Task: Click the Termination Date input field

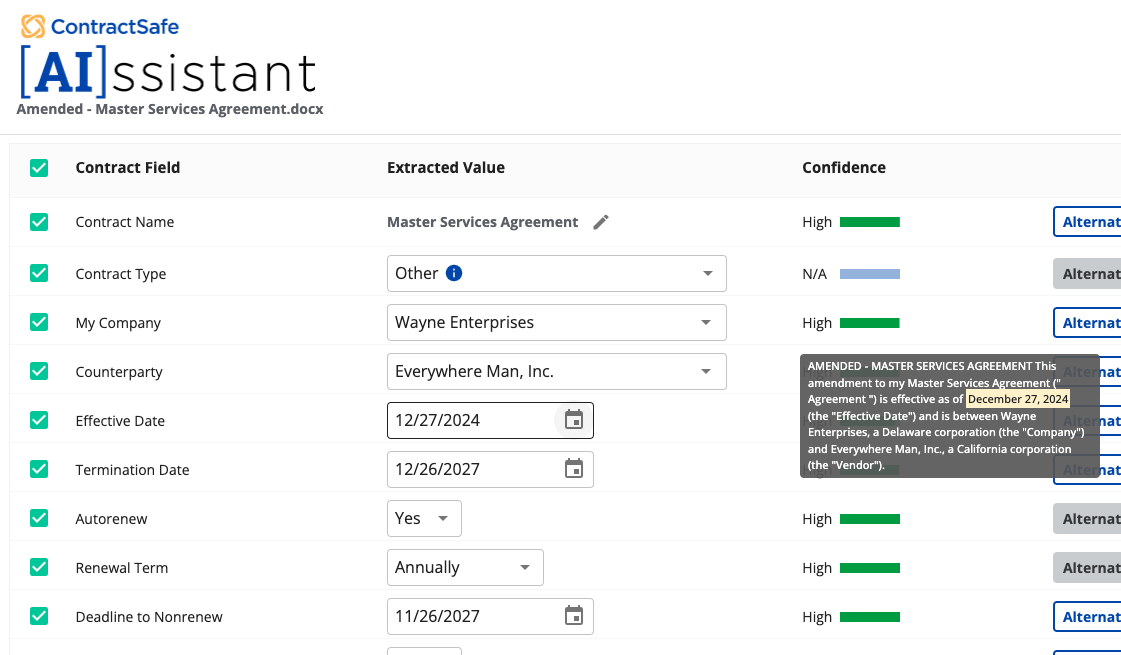Action: click(x=470, y=468)
